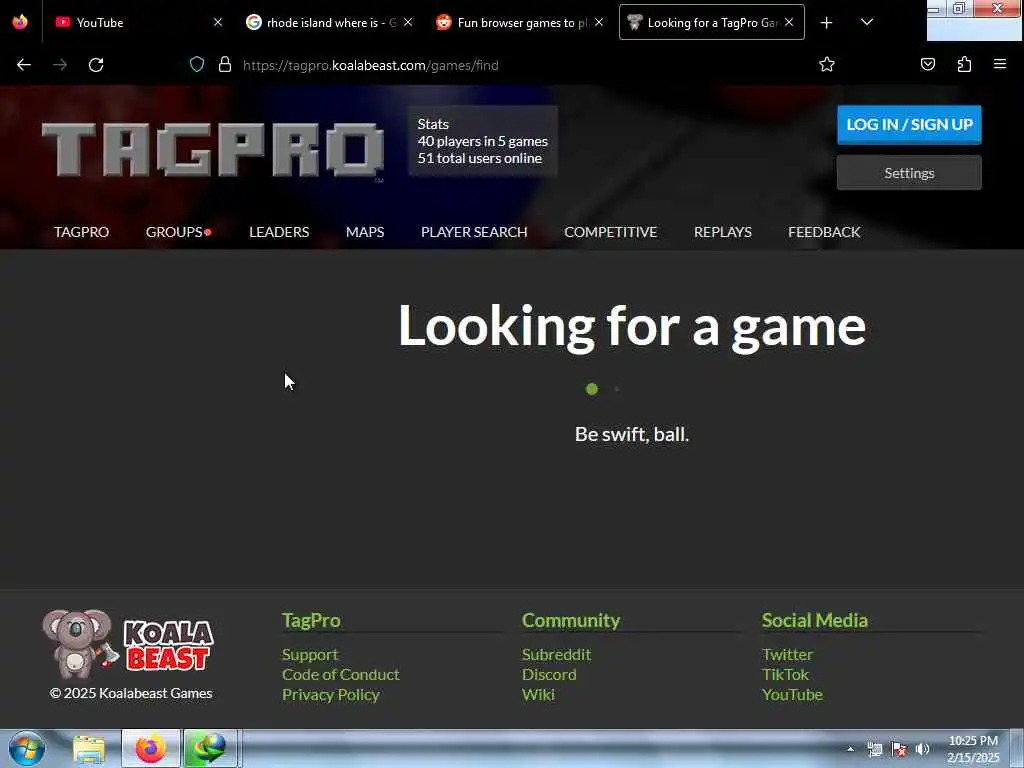Open the Privacy Policy link
Viewport: 1024px width, 768px height.
click(x=330, y=695)
